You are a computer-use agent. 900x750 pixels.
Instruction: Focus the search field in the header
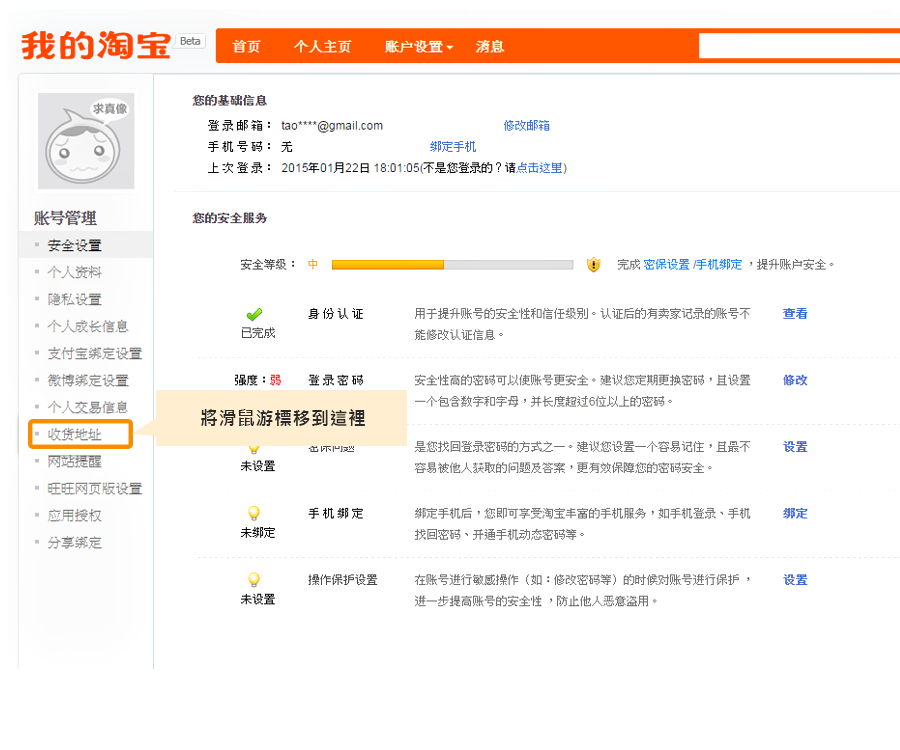799,46
